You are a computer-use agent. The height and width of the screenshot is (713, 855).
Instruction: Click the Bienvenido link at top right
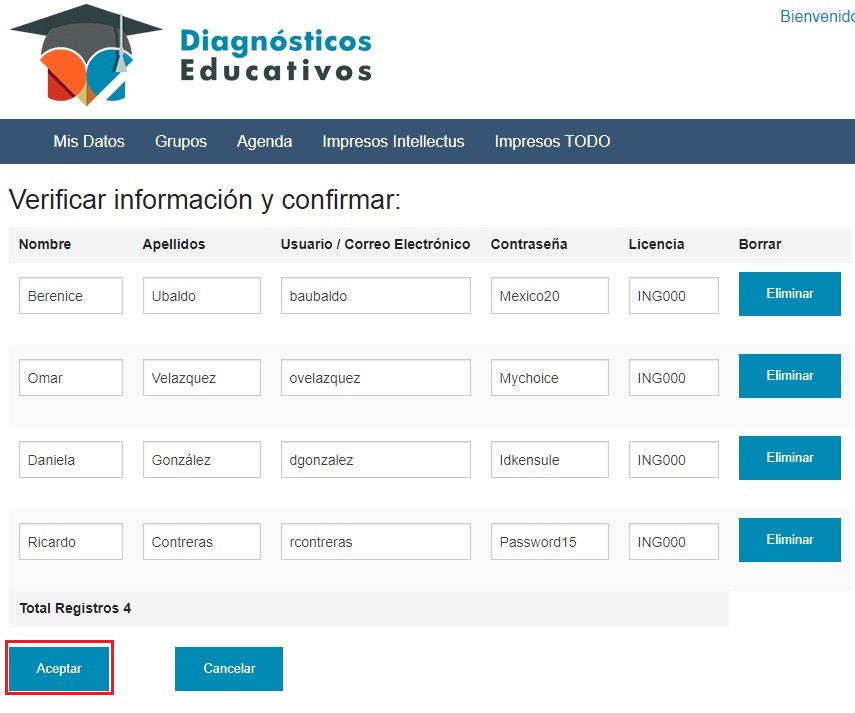[x=817, y=16]
